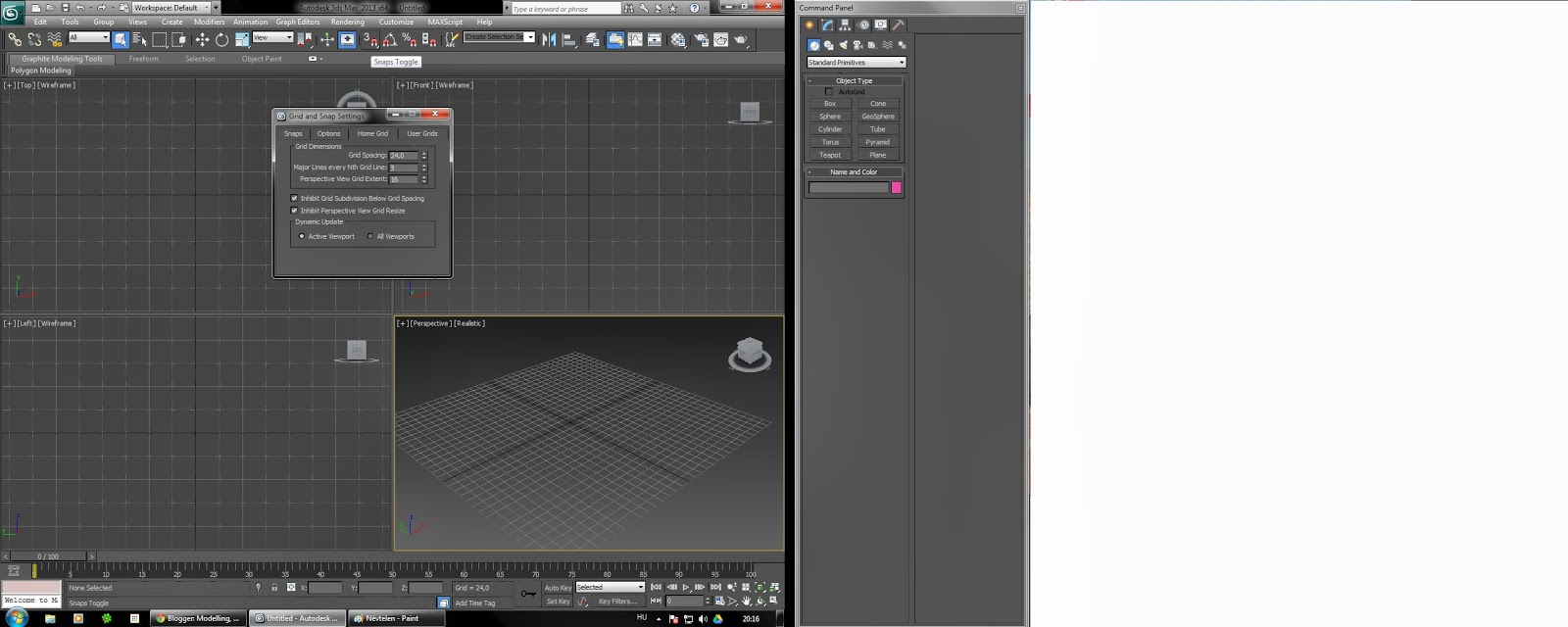This screenshot has width=1568, height=627.
Task: Open the Workspace: Default dropdown
Action: [171, 7]
